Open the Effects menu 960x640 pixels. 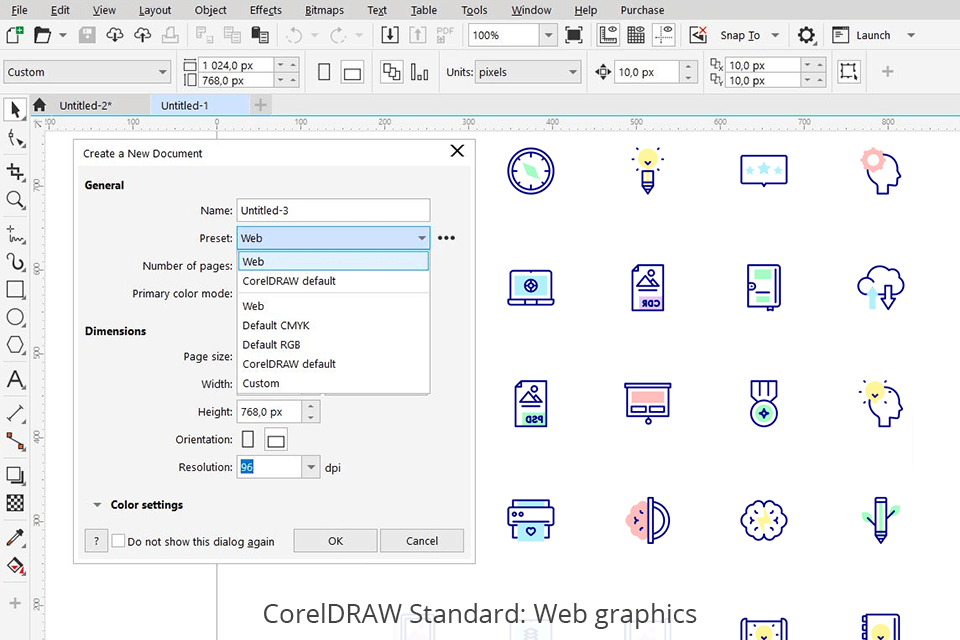(x=266, y=10)
